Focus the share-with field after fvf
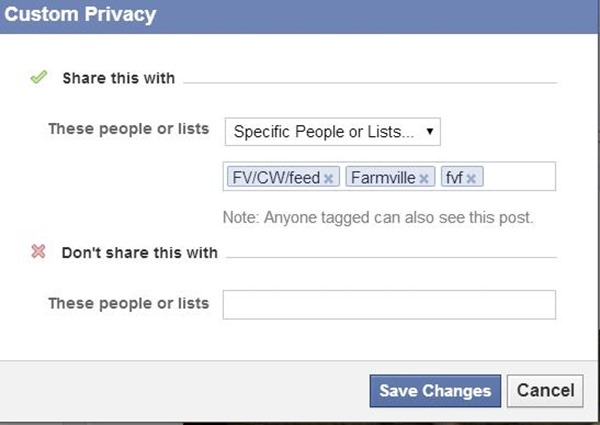Screen dimensions: 600x425 (518, 177)
